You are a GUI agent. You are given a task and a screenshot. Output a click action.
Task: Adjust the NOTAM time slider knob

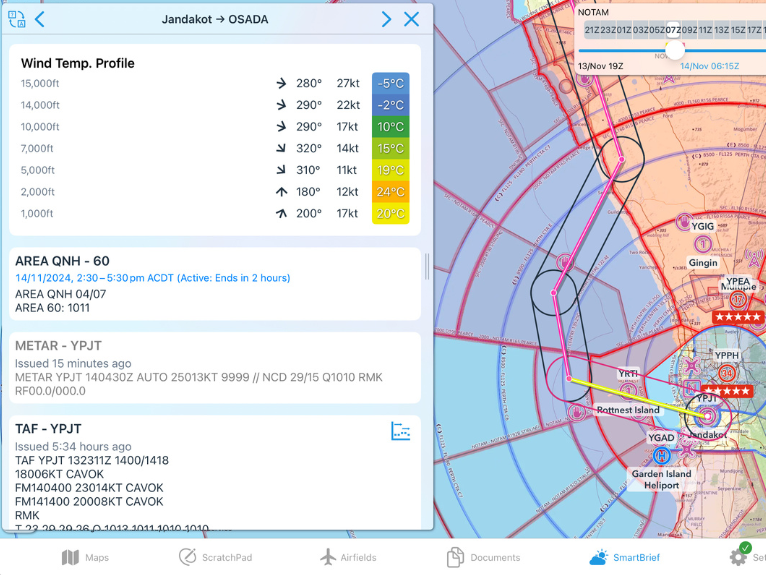click(x=675, y=50)
